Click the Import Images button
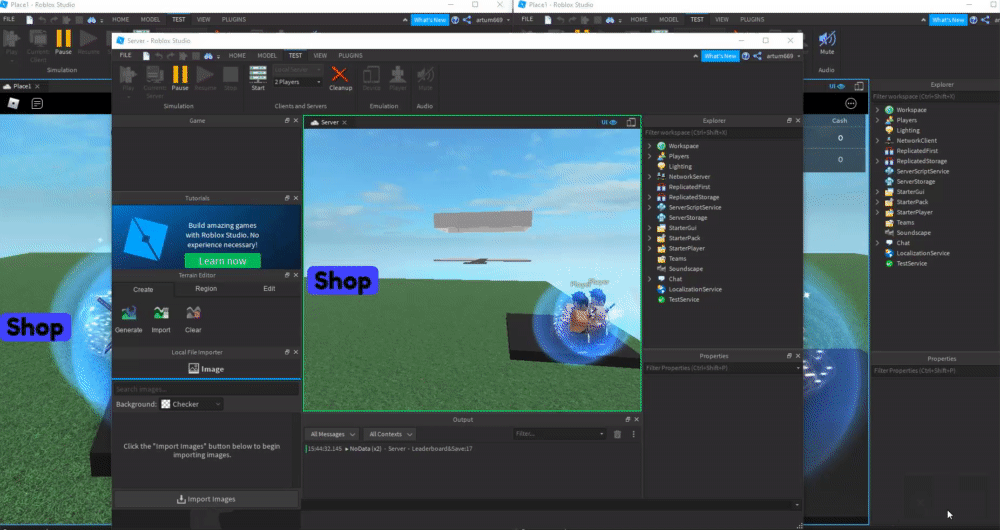 (206, 499)
